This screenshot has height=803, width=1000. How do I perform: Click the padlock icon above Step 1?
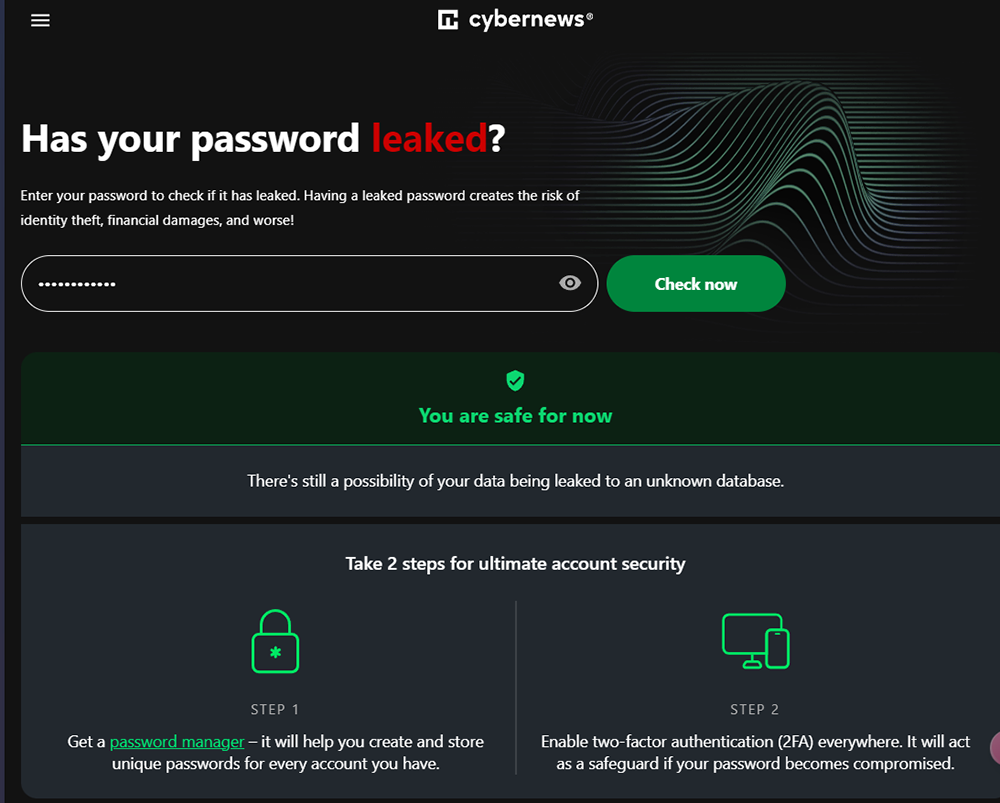click(276, 642)
